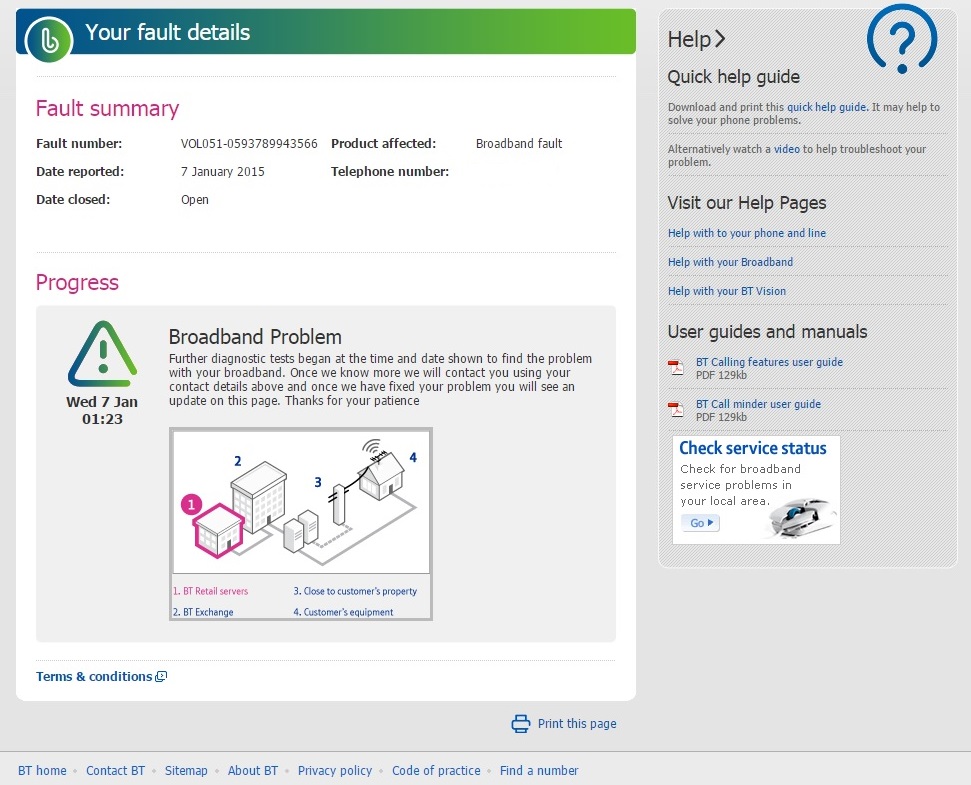The height and width of the screenshot is (785, 971).
Task: Open the quick help guide link
Action: click(826, 107)
